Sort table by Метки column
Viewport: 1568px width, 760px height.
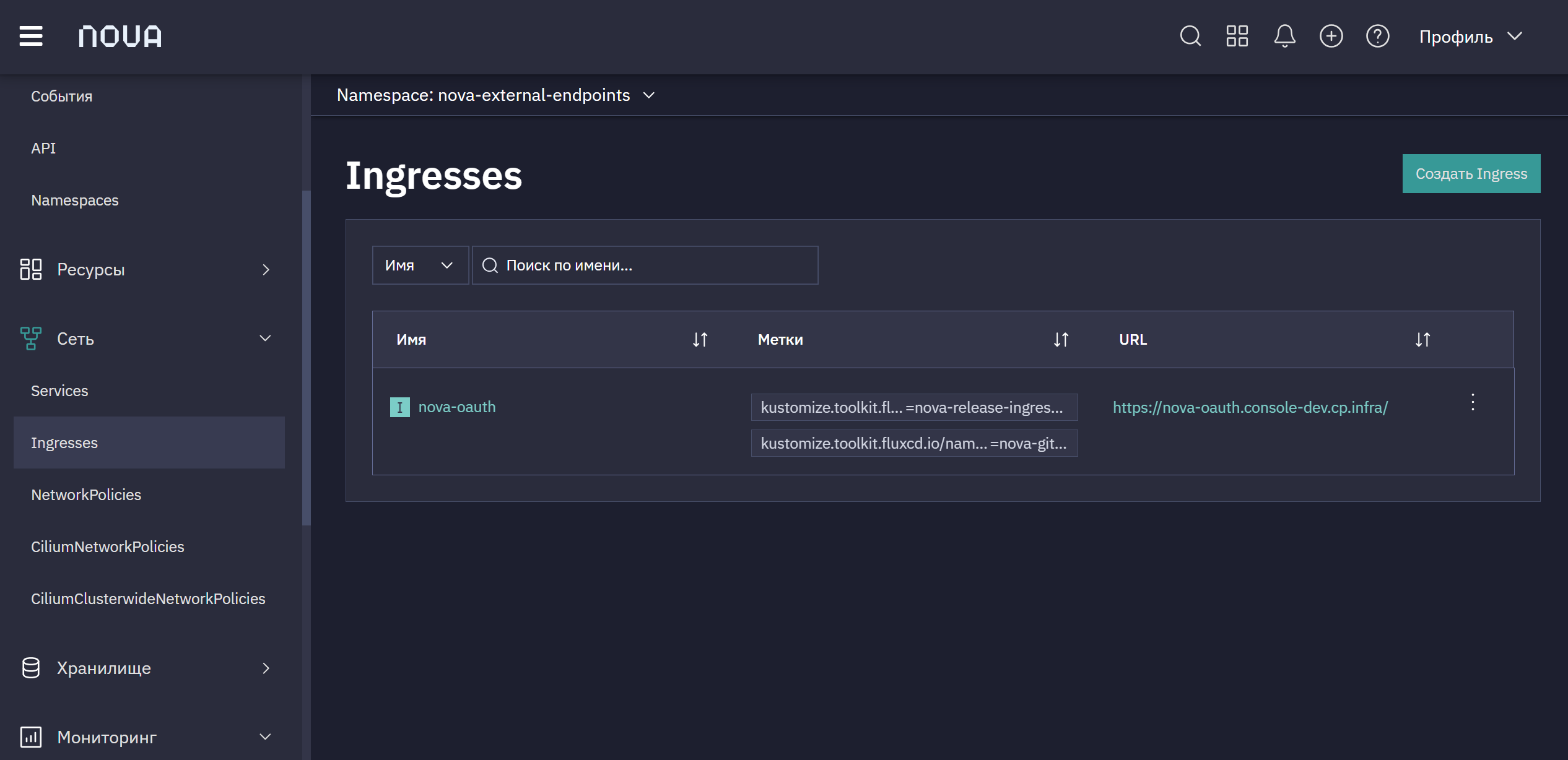point(1061,340)
